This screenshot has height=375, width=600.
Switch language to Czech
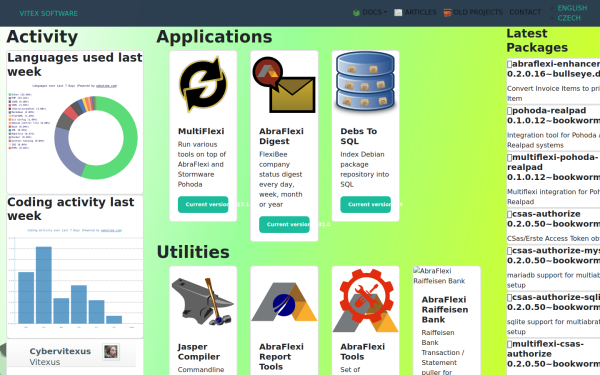tap(569, 18)
